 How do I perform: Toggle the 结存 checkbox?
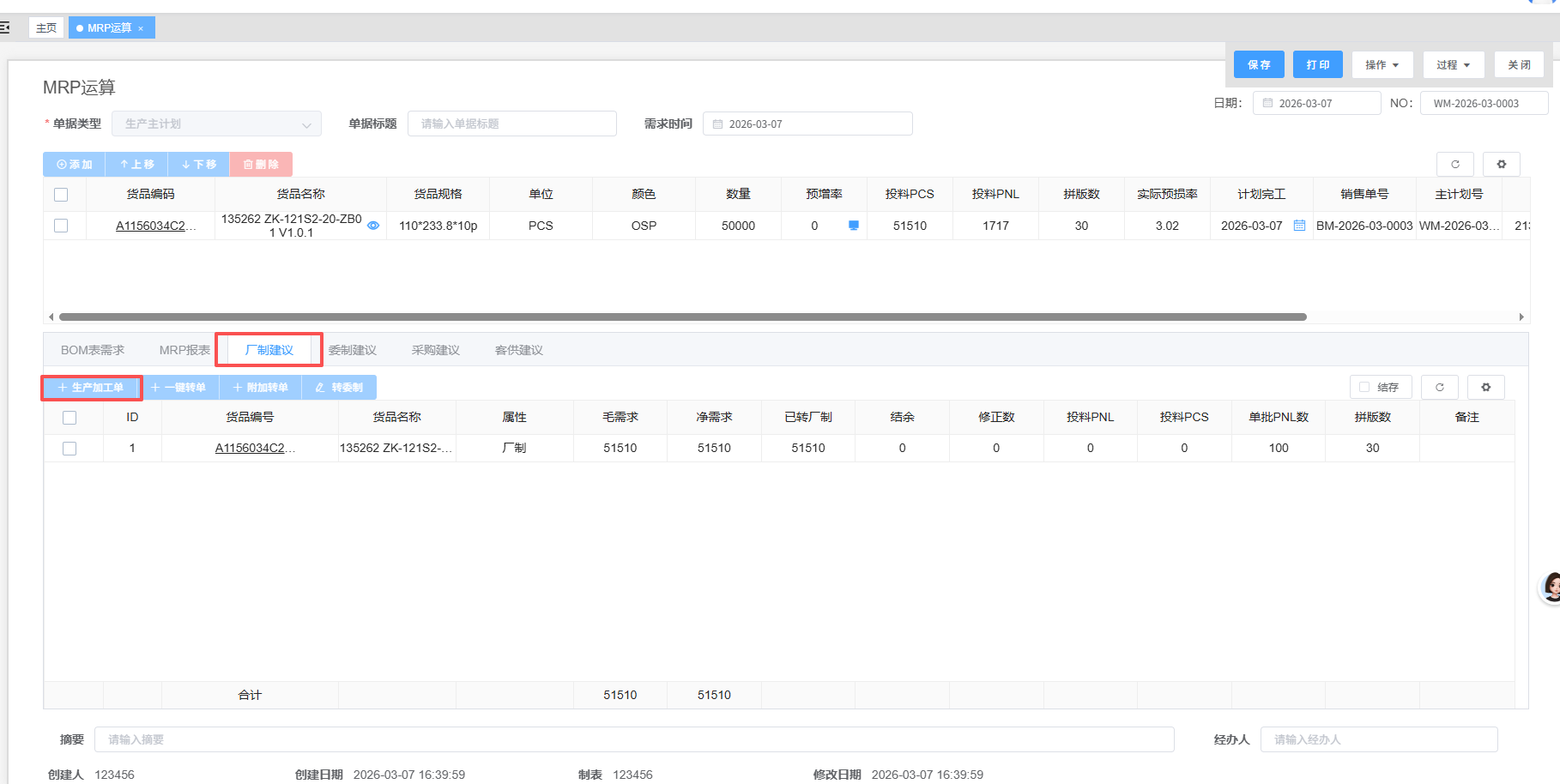1364,387
